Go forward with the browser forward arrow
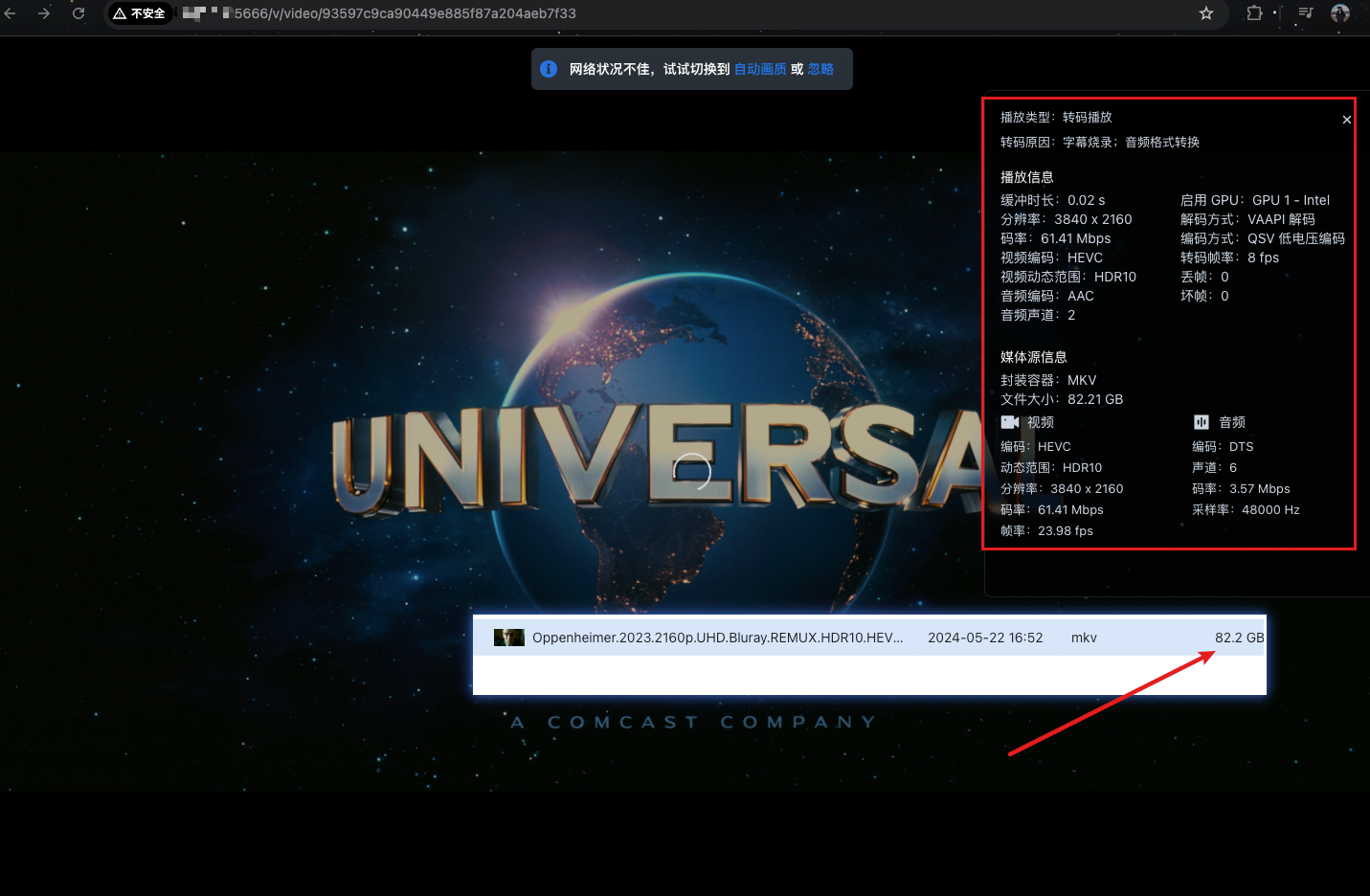Screen dimensions: 1370x896 coord(44,13)
